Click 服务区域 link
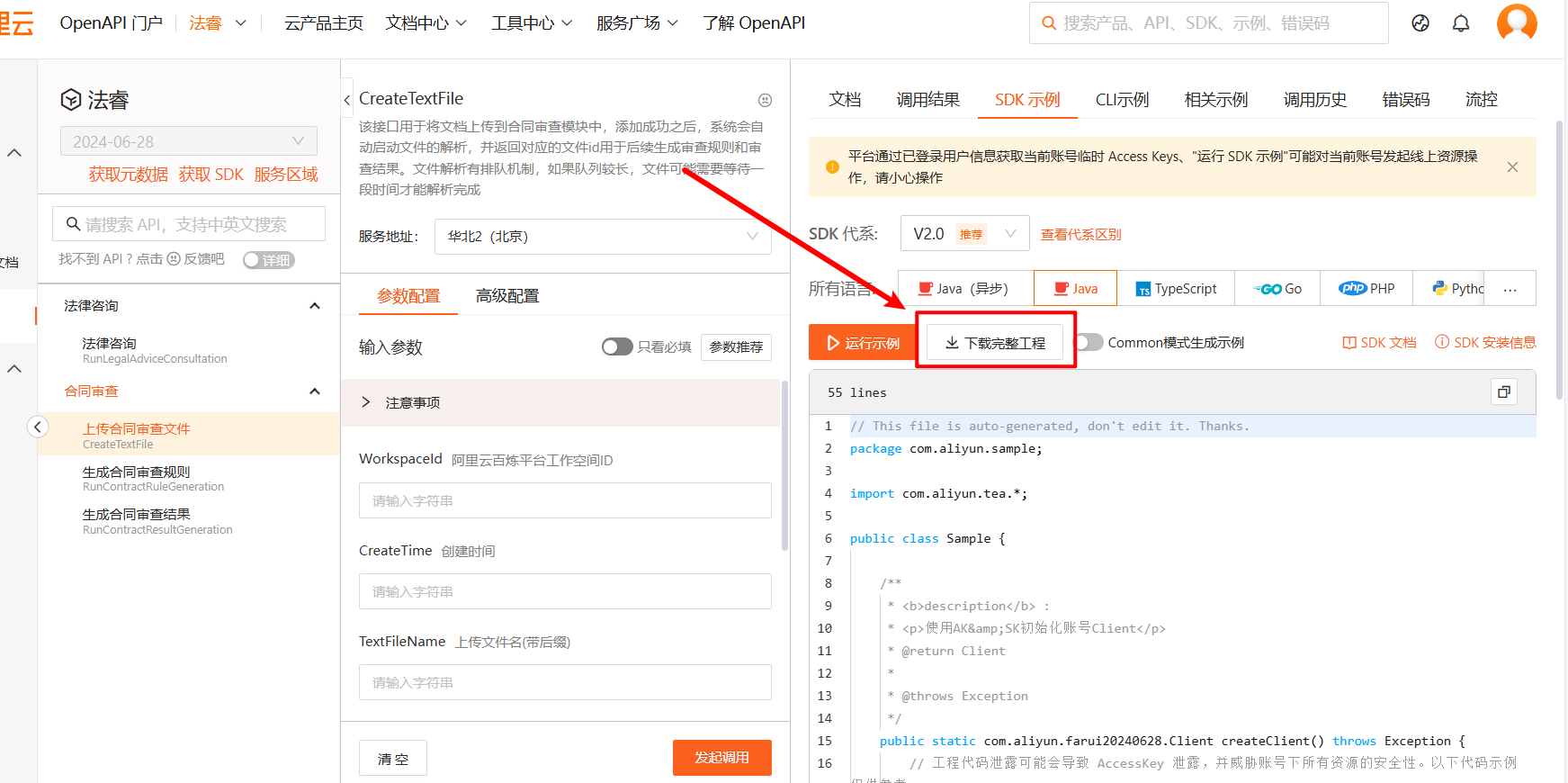1568x783 pixels. click(286, 175)
